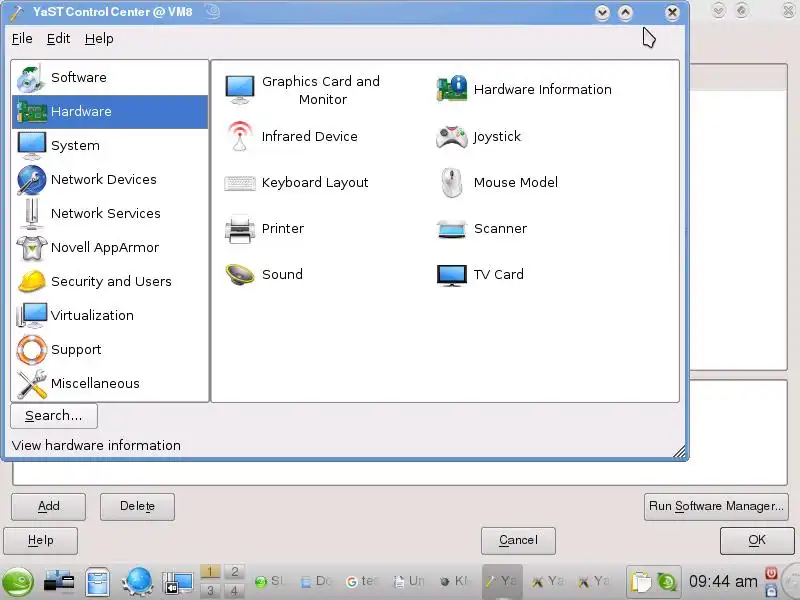The height and width of the screenshot is (600, 800).
Task: Switch to virtual desktop 4 in pager
Action: coord(234,591)
